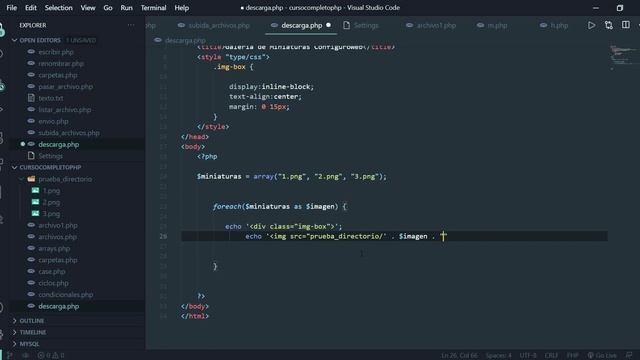Open the Go menu
The height and width of the screenshot is (360, 640).
(x=108, y=8)
